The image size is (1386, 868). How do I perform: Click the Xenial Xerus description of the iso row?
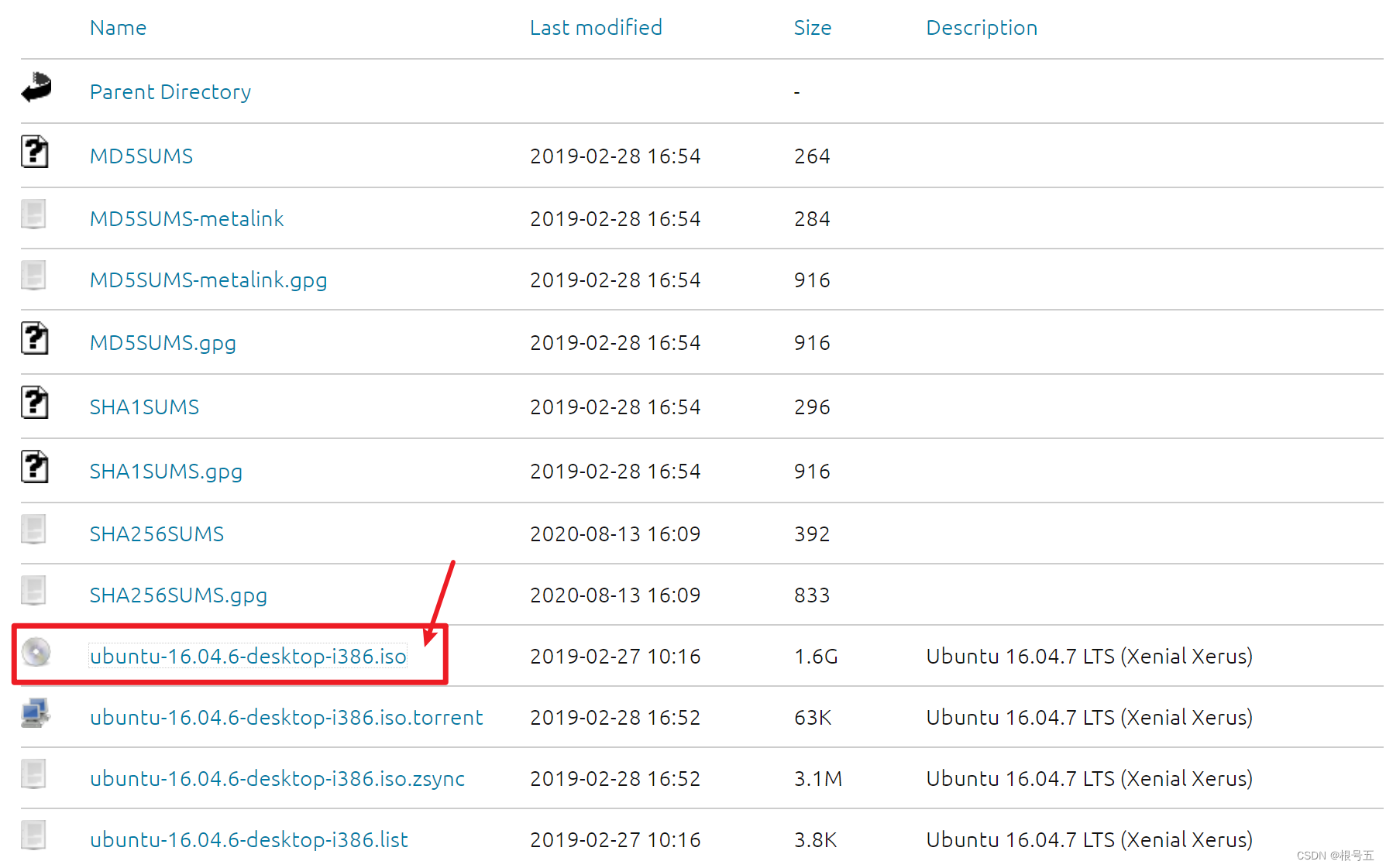[x=1089, y=657]
